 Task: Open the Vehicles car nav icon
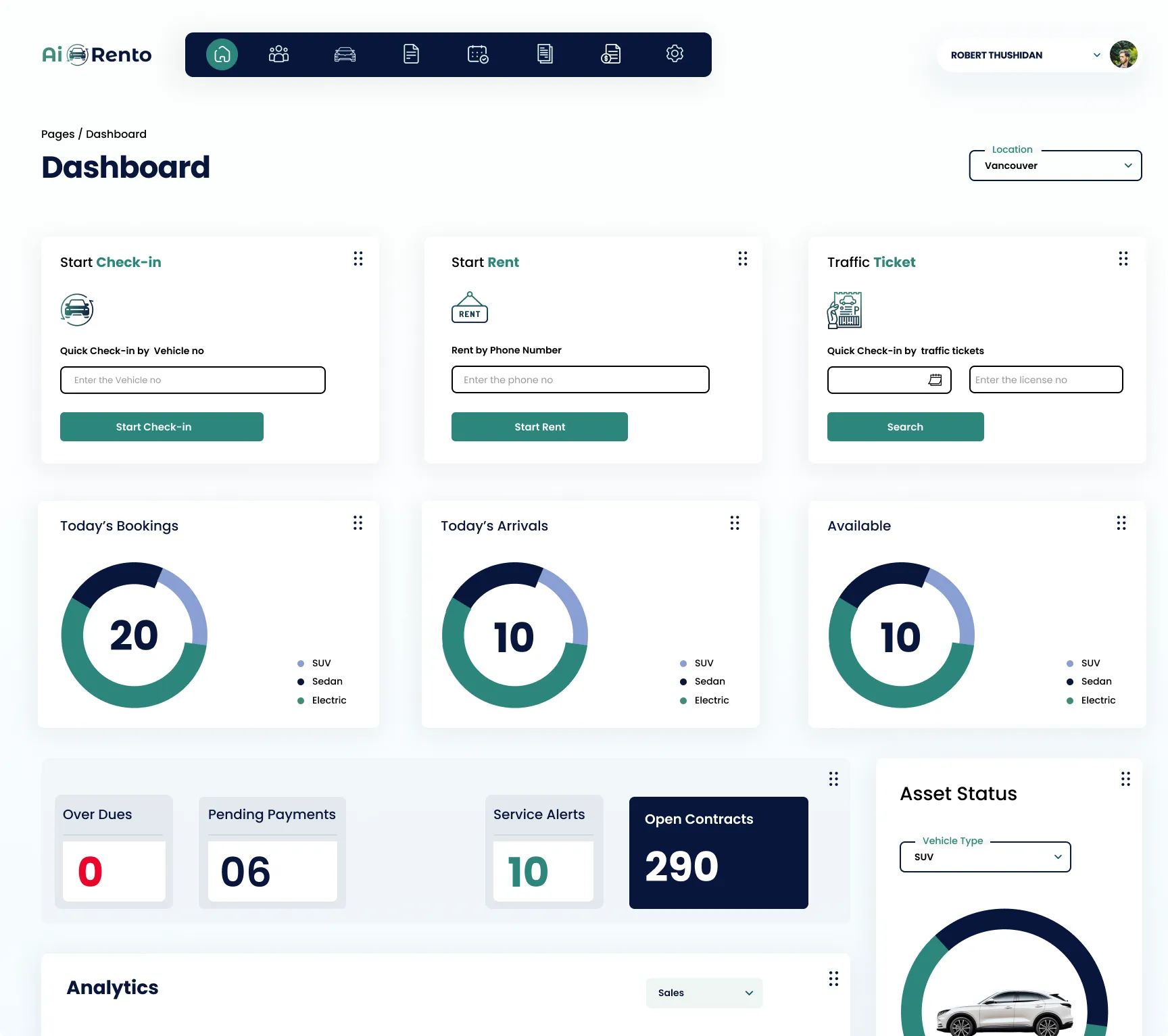click(x=345, y=54)
